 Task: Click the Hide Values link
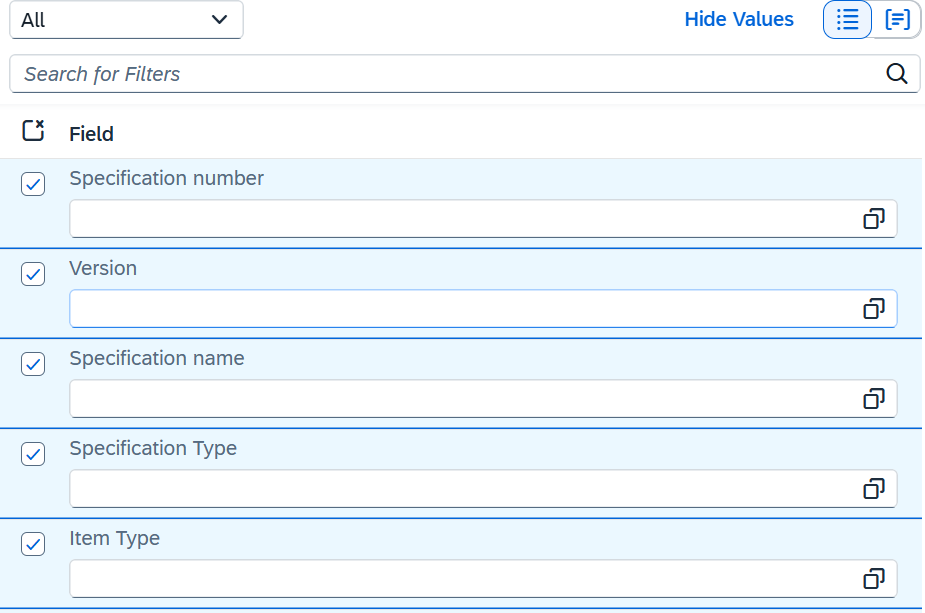[738, 20]
